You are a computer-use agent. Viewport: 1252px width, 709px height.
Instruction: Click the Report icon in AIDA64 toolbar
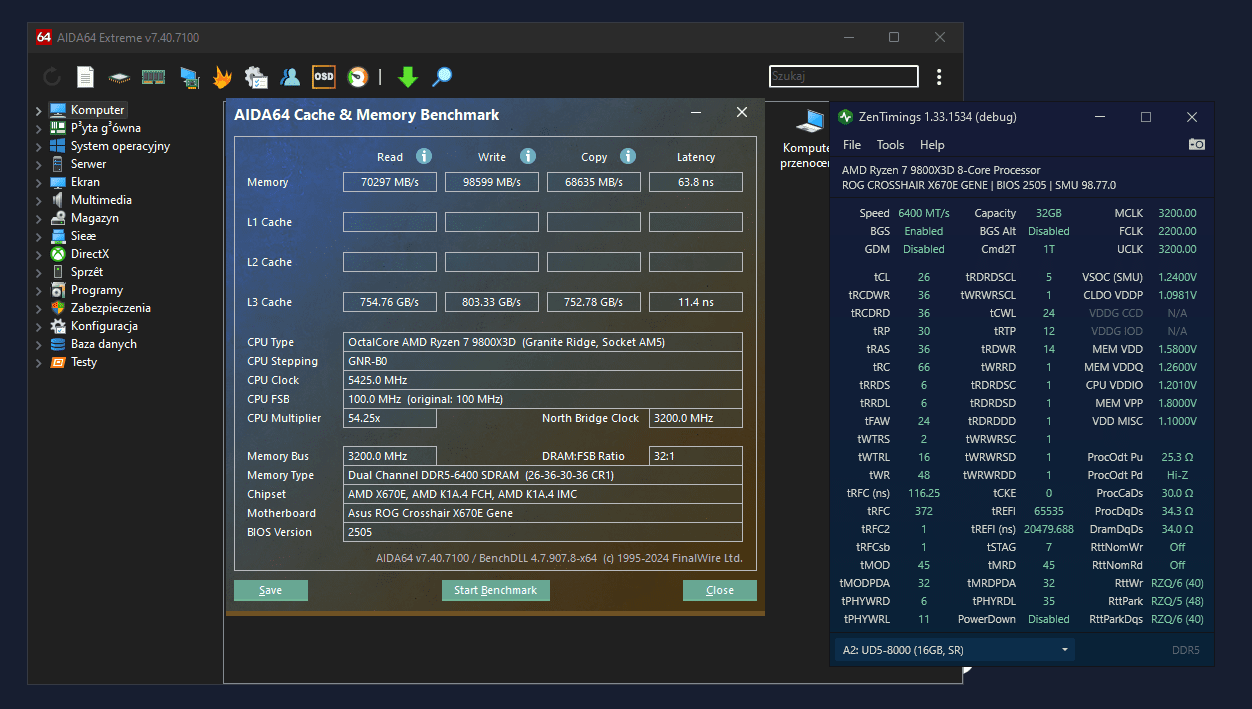(x=86, y=77)
